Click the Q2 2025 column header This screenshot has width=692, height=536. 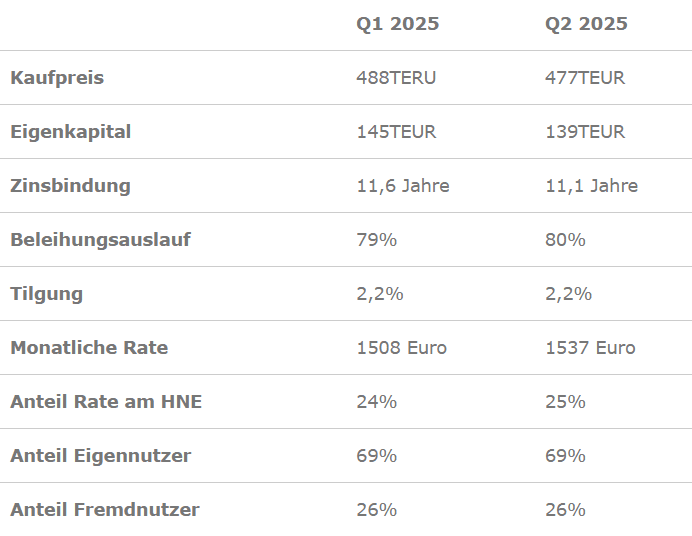[586, 24]
